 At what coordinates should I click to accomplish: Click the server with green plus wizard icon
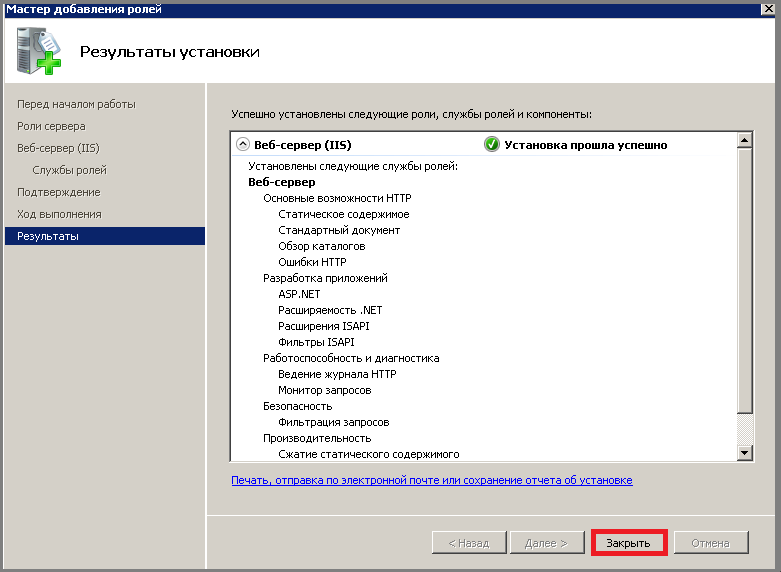(x=38, y=51)
